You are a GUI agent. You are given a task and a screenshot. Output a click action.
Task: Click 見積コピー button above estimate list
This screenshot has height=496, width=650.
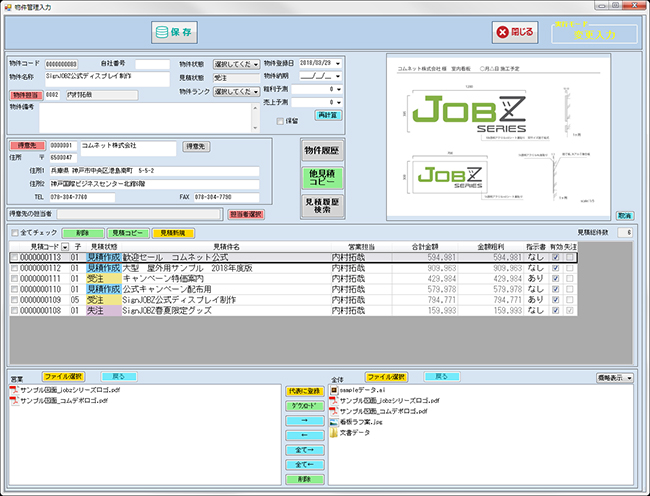pyautogui.click(x=128, y=233)
